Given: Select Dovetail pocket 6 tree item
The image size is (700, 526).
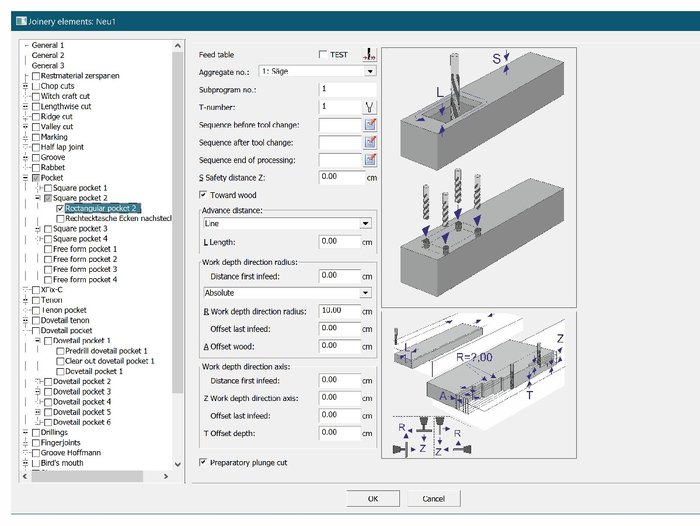Looking at the screenshot, I should tap(82, 422).
